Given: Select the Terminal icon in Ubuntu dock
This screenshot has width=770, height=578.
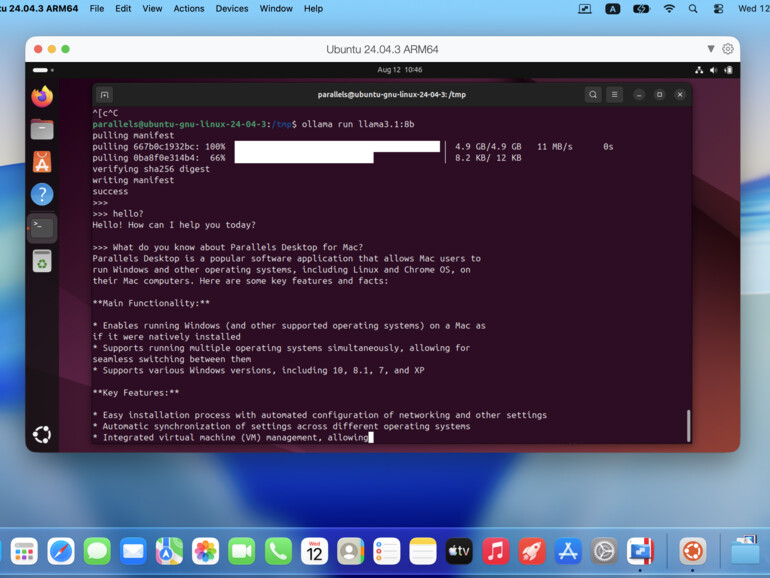Looking at the screenshot, I should tap(42, 227).
